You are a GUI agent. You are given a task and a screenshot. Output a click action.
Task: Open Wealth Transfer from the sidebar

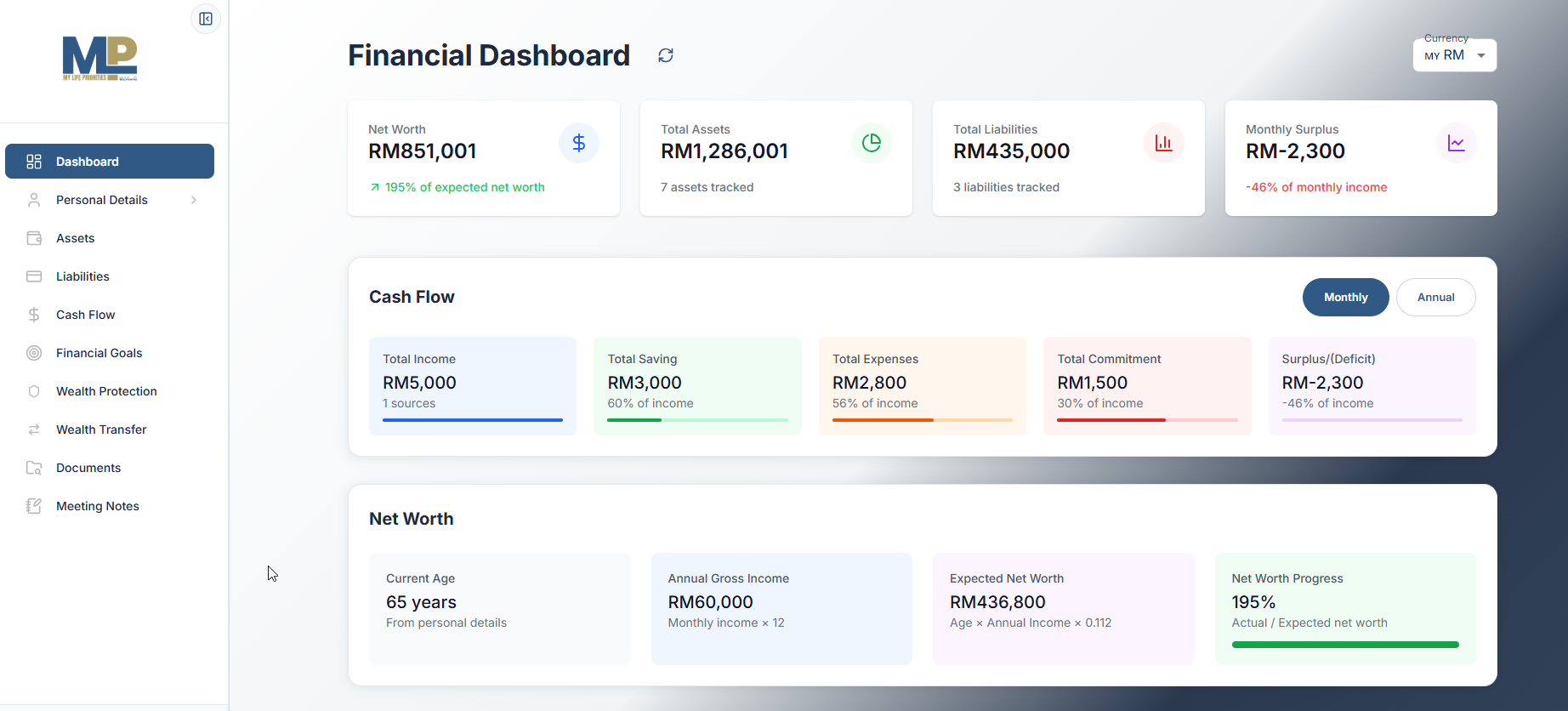pyautogui.click(x=101, y=429)
